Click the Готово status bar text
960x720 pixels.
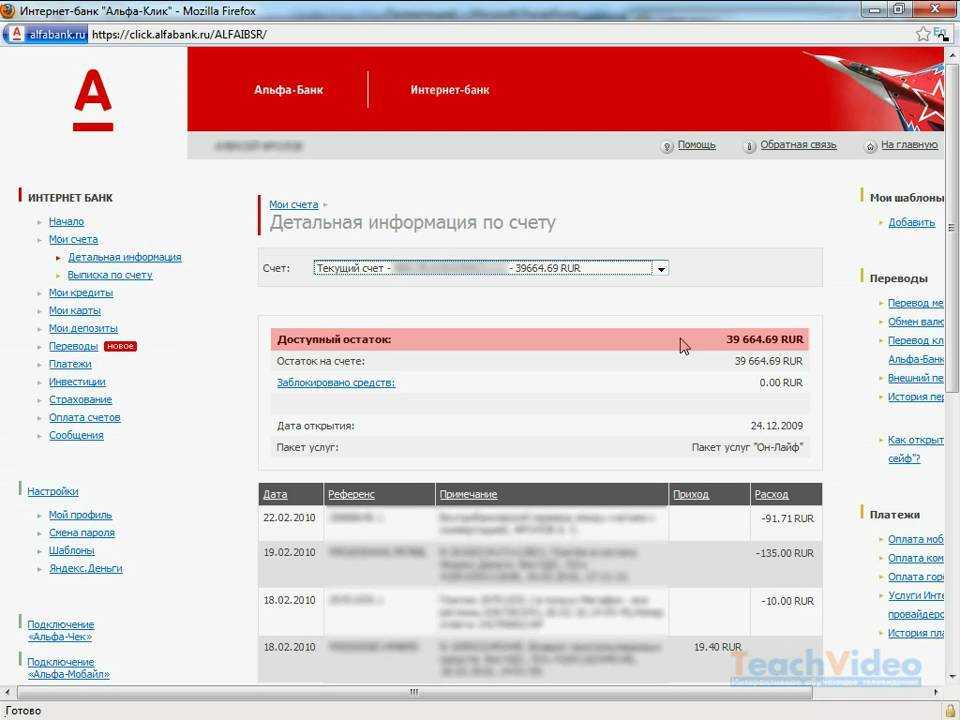pyautogui.click(x=23, y=711)
